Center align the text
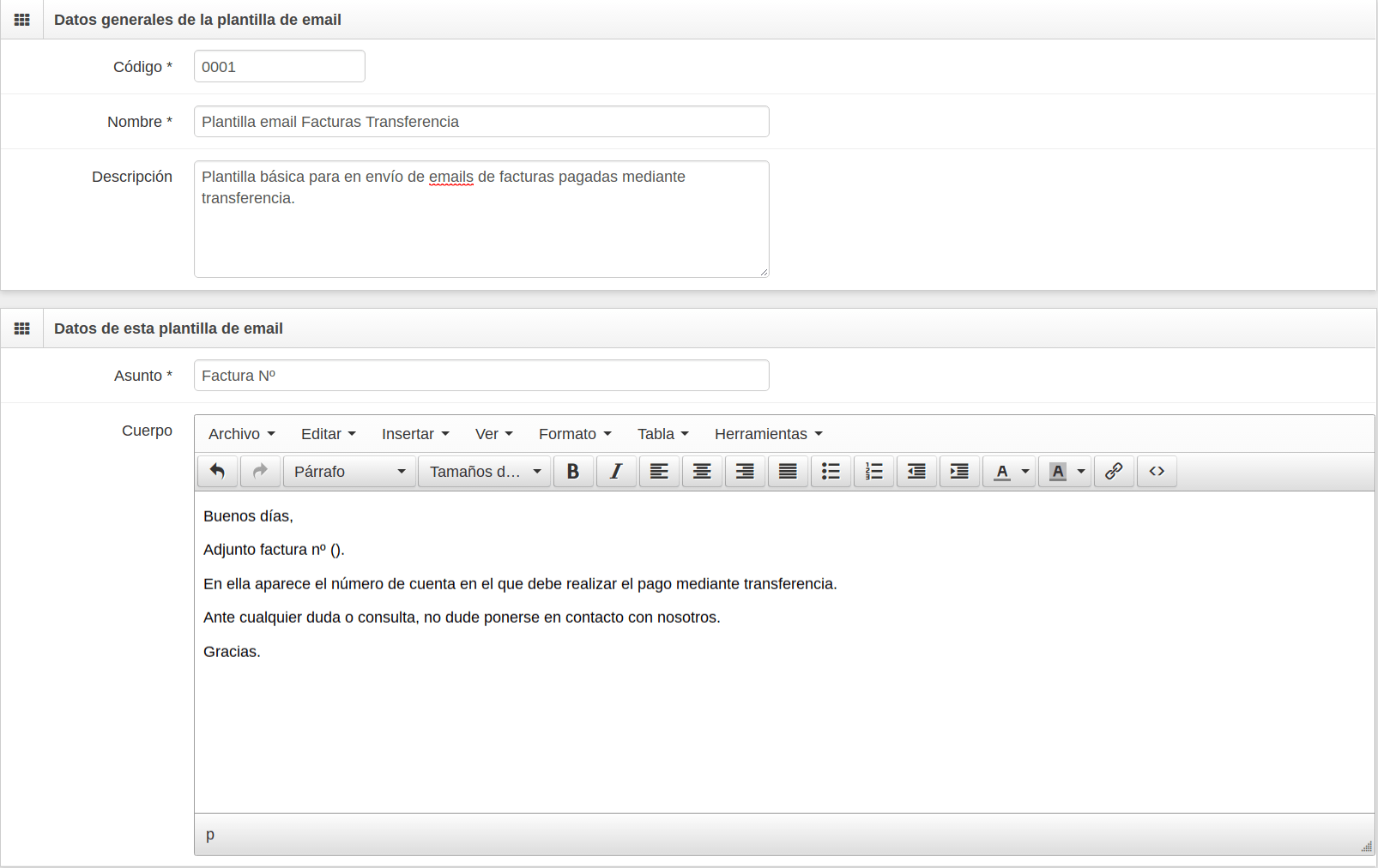1378x868 pixels. pyautogui.click(x=702, y=471)
